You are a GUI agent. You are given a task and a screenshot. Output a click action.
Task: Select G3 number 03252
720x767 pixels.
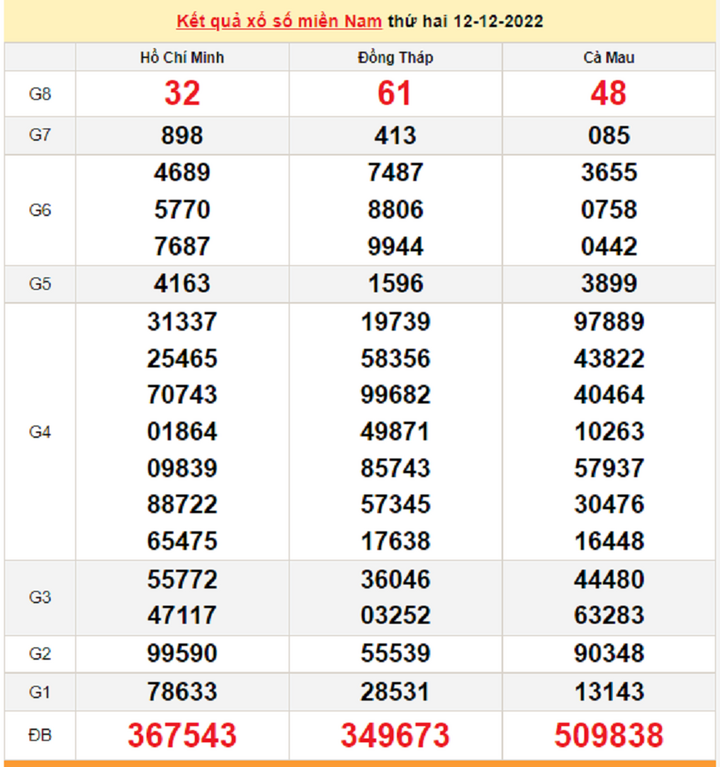coord(395,615)
